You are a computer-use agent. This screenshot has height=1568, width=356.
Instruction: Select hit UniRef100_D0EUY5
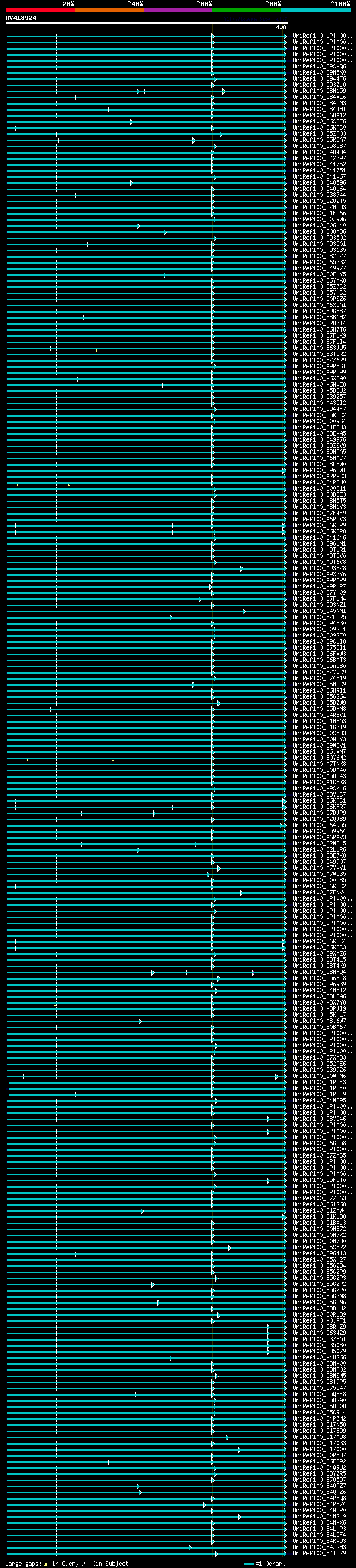[319, 275]
